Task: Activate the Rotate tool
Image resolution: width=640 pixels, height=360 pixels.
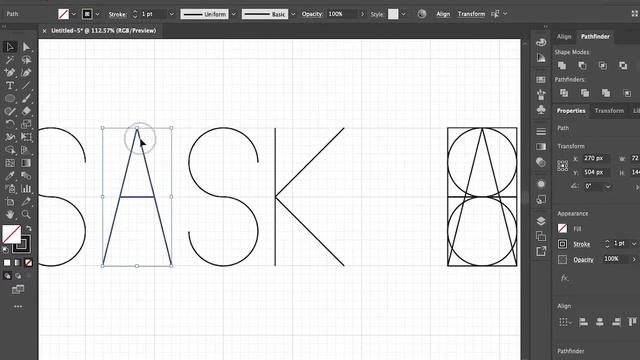Action: pos(10,124)
